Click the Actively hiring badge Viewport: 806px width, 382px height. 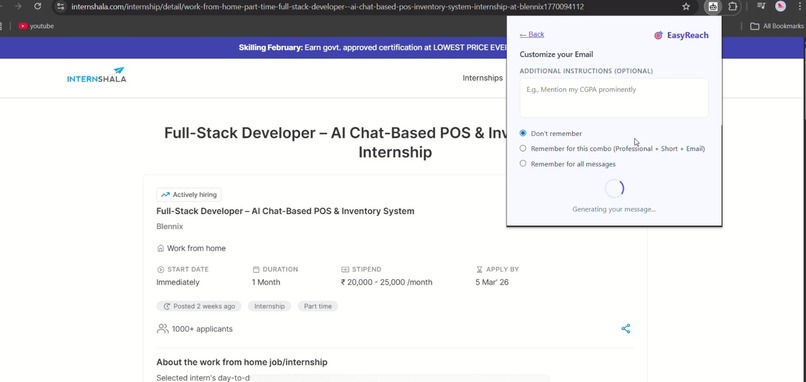pyautogui.click(x=189, y=195)
